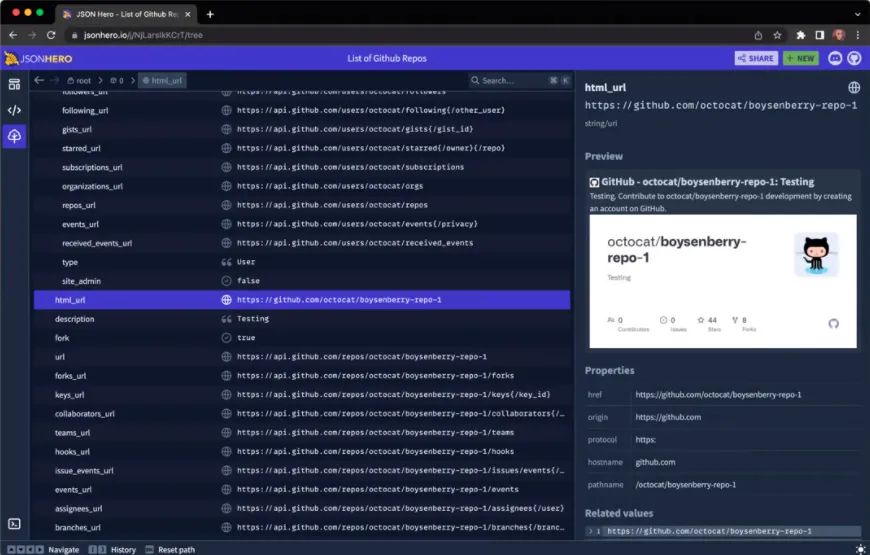
Task: Click the href property value
Action: click(x=718, y=395)
